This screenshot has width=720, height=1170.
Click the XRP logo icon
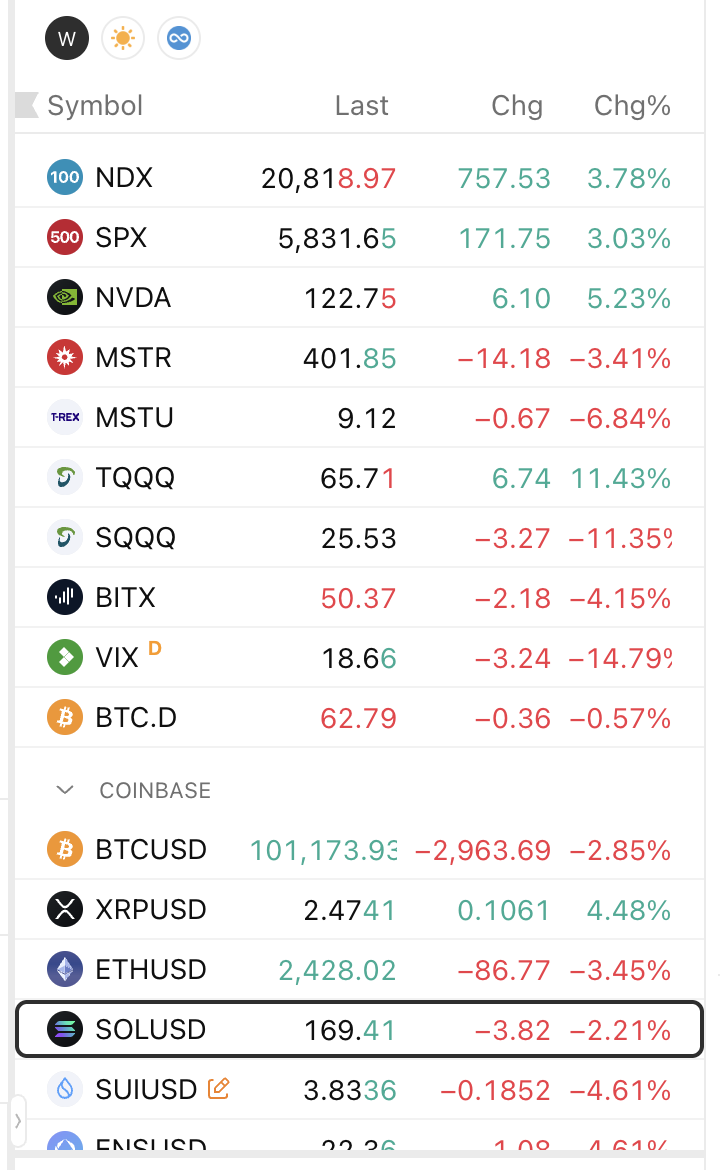click(x=65, y=910)
